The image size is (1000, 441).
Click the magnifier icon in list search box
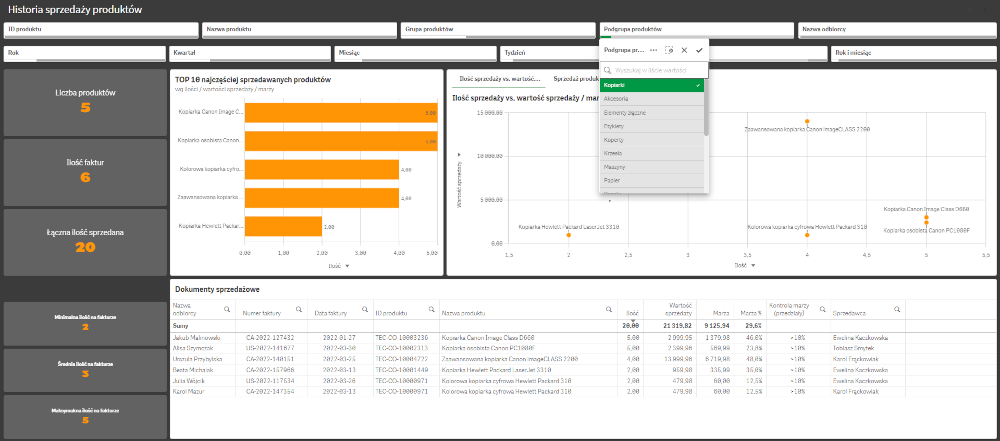pos(608,70)
